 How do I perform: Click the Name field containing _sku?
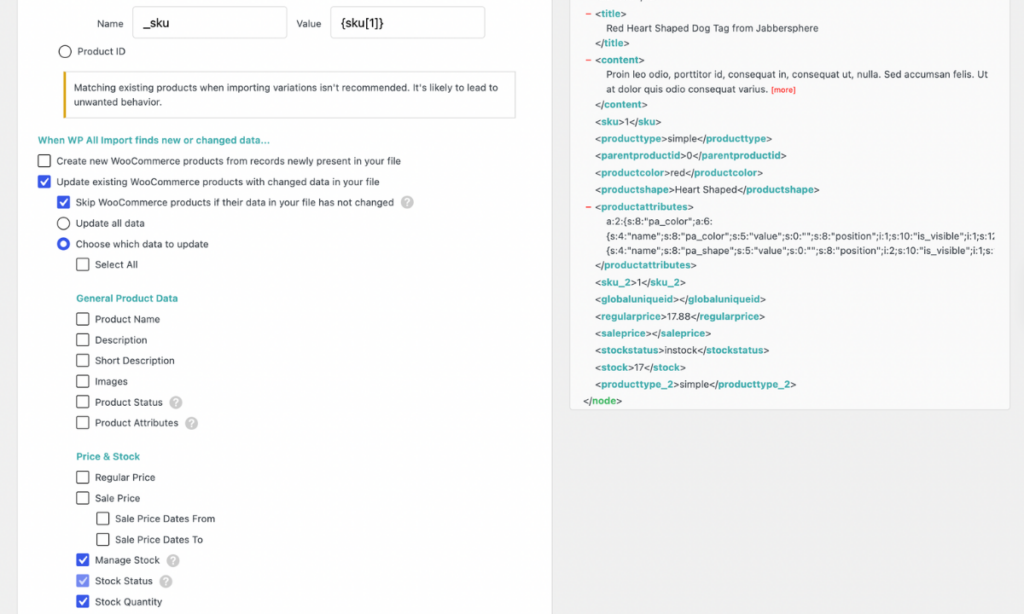pos(210,23)
